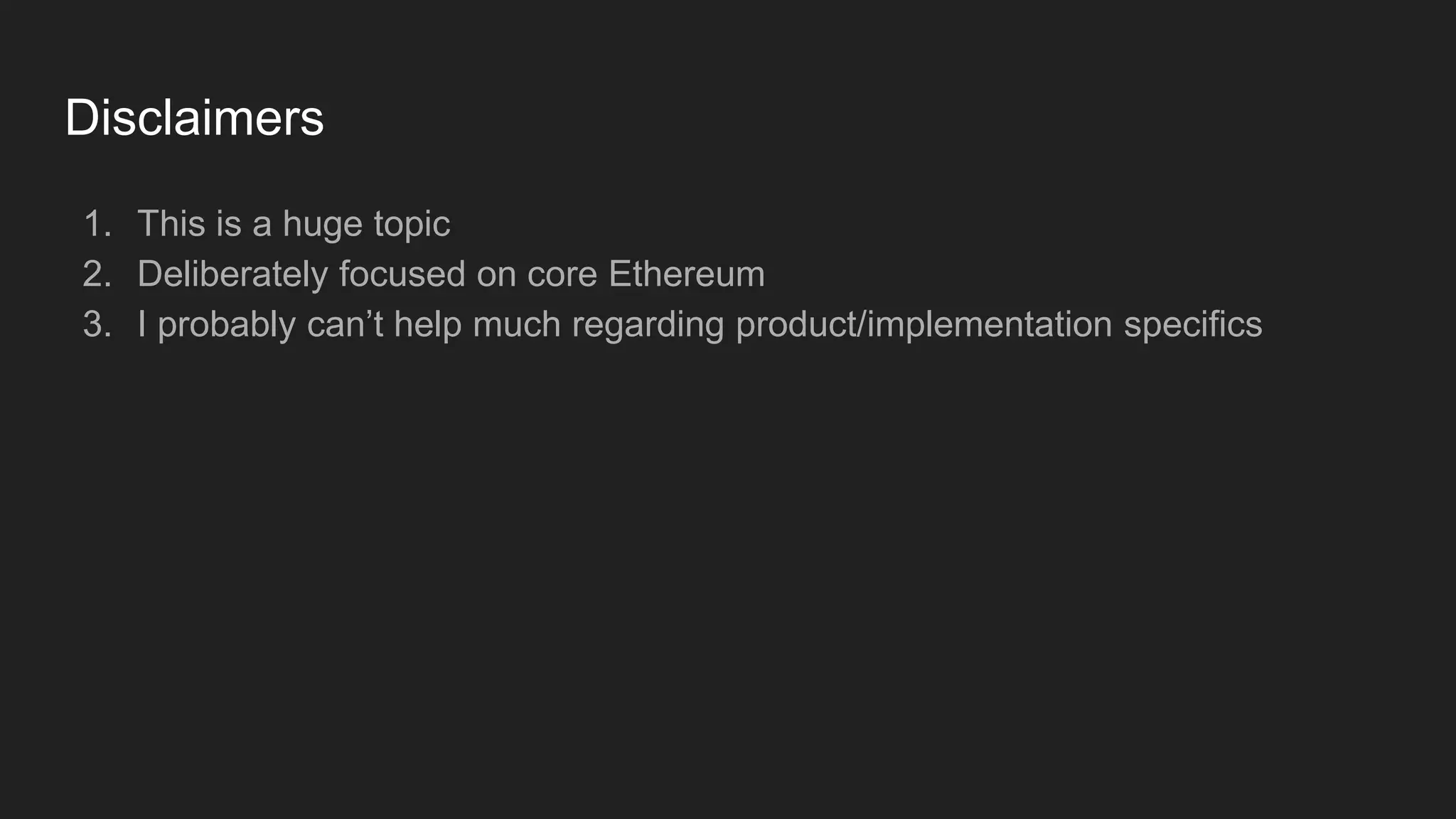This screenshot has width=1456, height=819.
Task: Click the empty dark area below the list
Action: [x=728, y=569]
